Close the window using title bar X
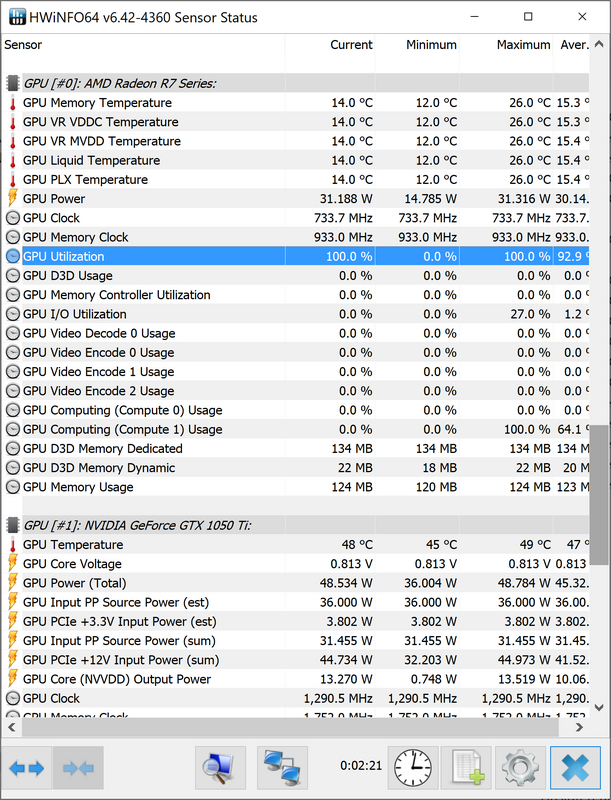This screenshot has height=800, width=611. (582, 17)
